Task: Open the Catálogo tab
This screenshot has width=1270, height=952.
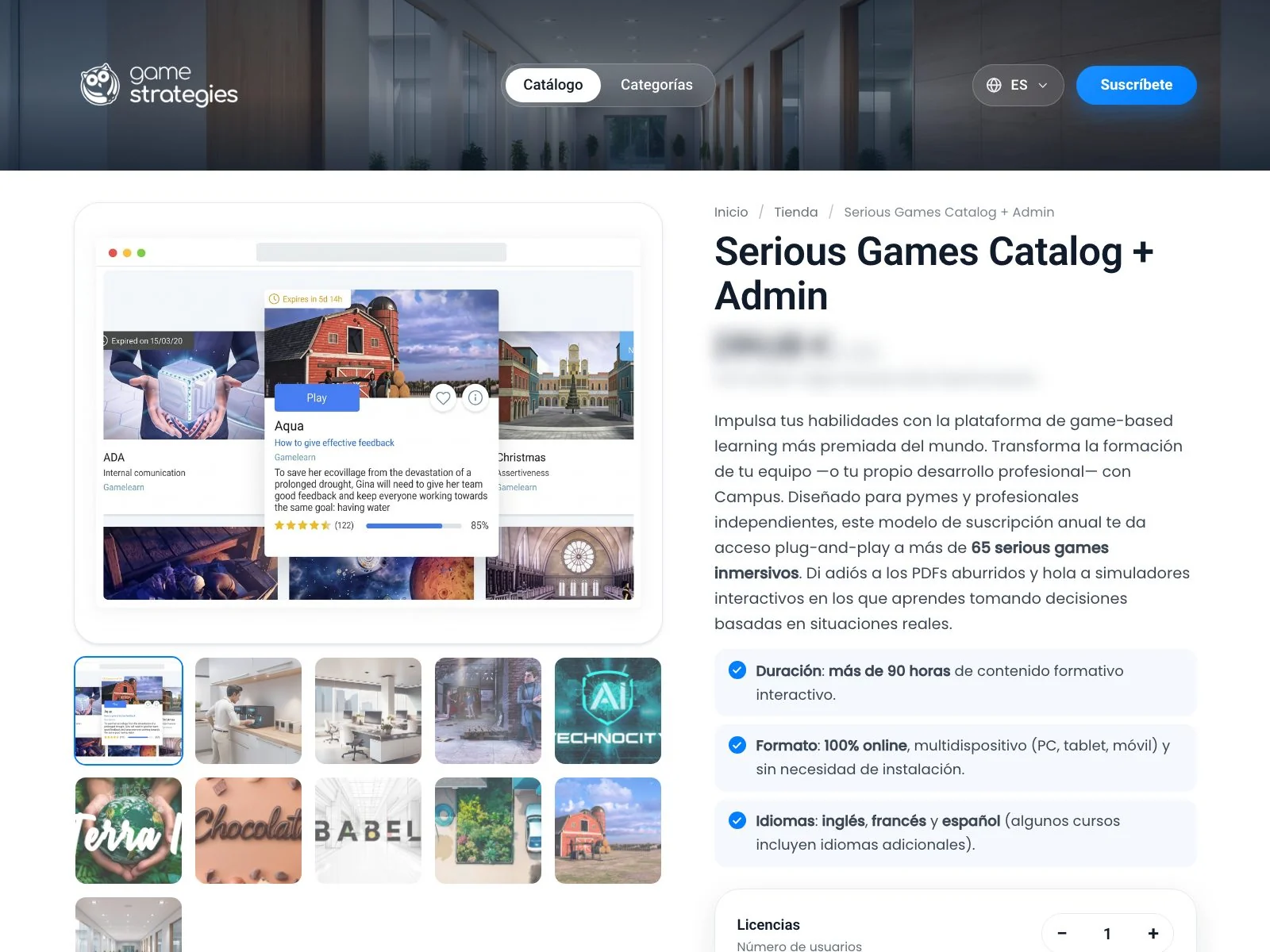Action: [552, 85]
